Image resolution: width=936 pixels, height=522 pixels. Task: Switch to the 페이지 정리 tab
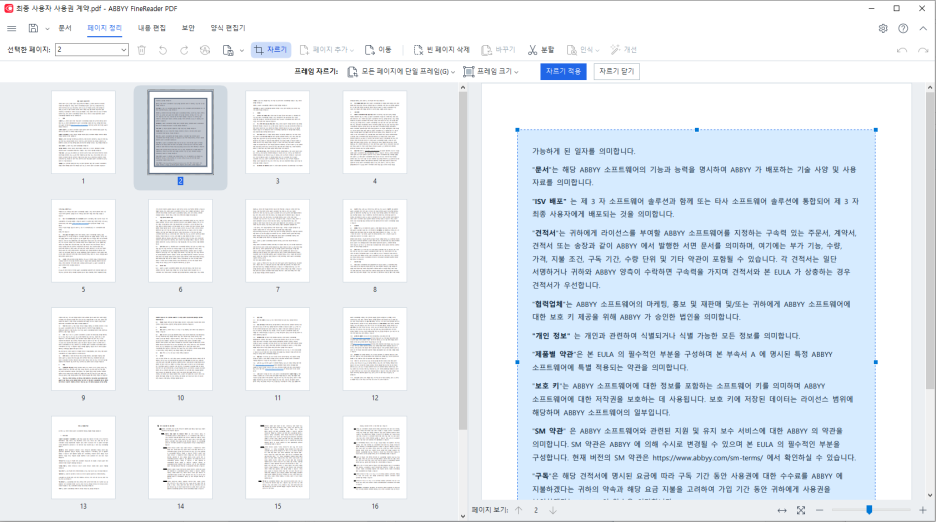(104, 28)
